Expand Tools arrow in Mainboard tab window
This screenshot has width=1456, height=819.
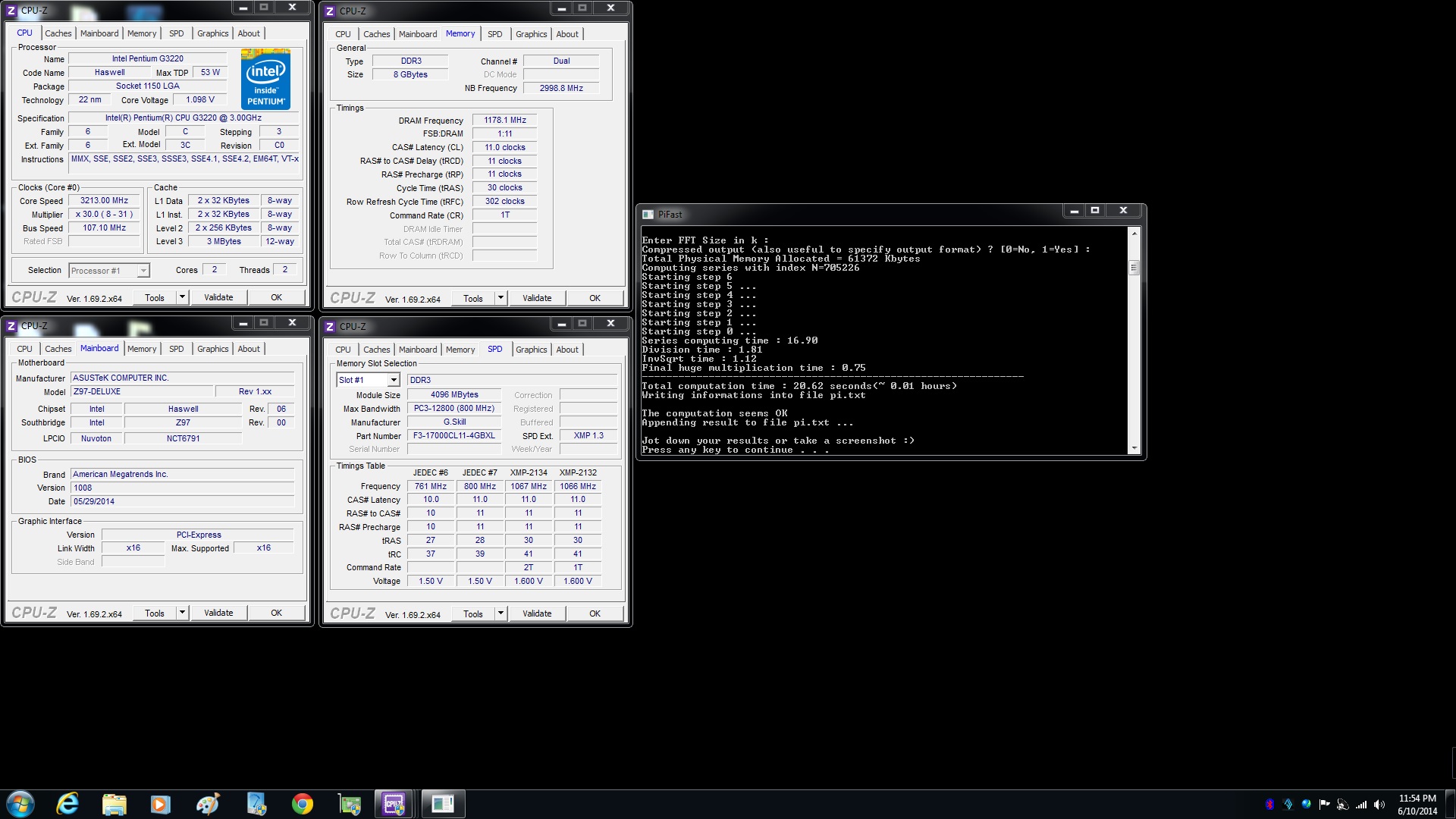(182, 613)
